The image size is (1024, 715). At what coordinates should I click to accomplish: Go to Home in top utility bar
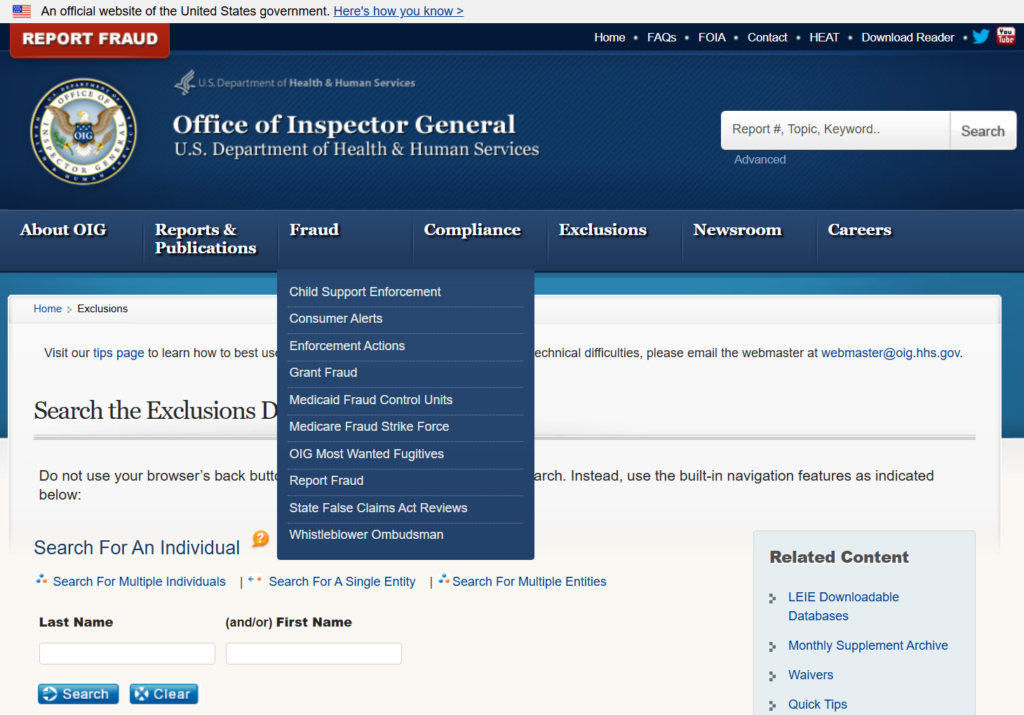coord(609,37)
